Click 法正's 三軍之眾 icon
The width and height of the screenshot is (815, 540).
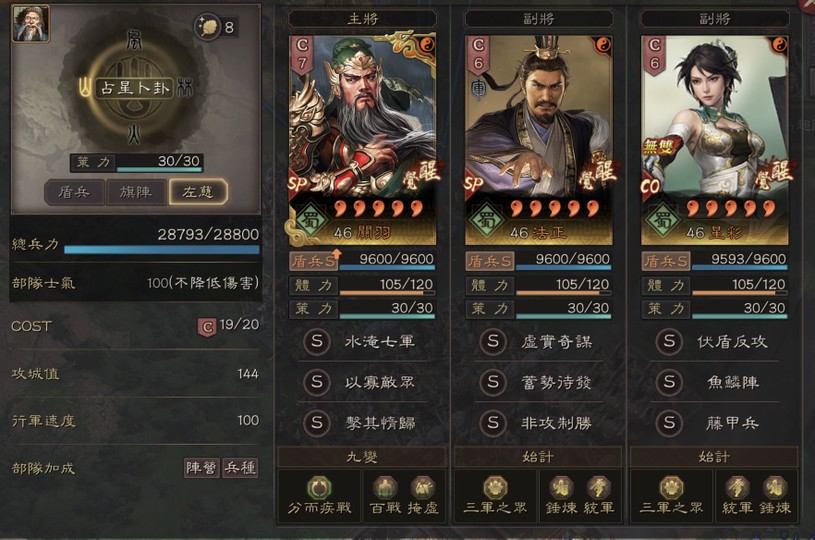[495, 488]
